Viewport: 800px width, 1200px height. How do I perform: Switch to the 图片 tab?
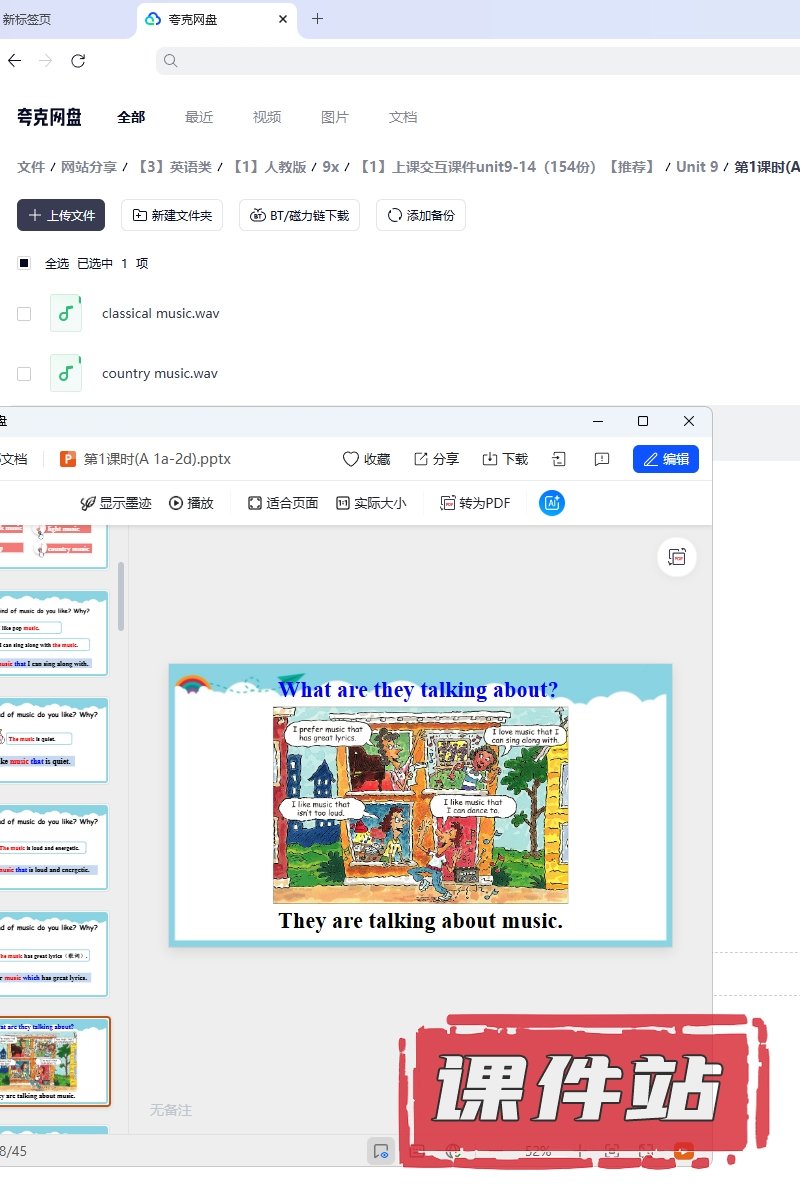click(x=335, y=117)
